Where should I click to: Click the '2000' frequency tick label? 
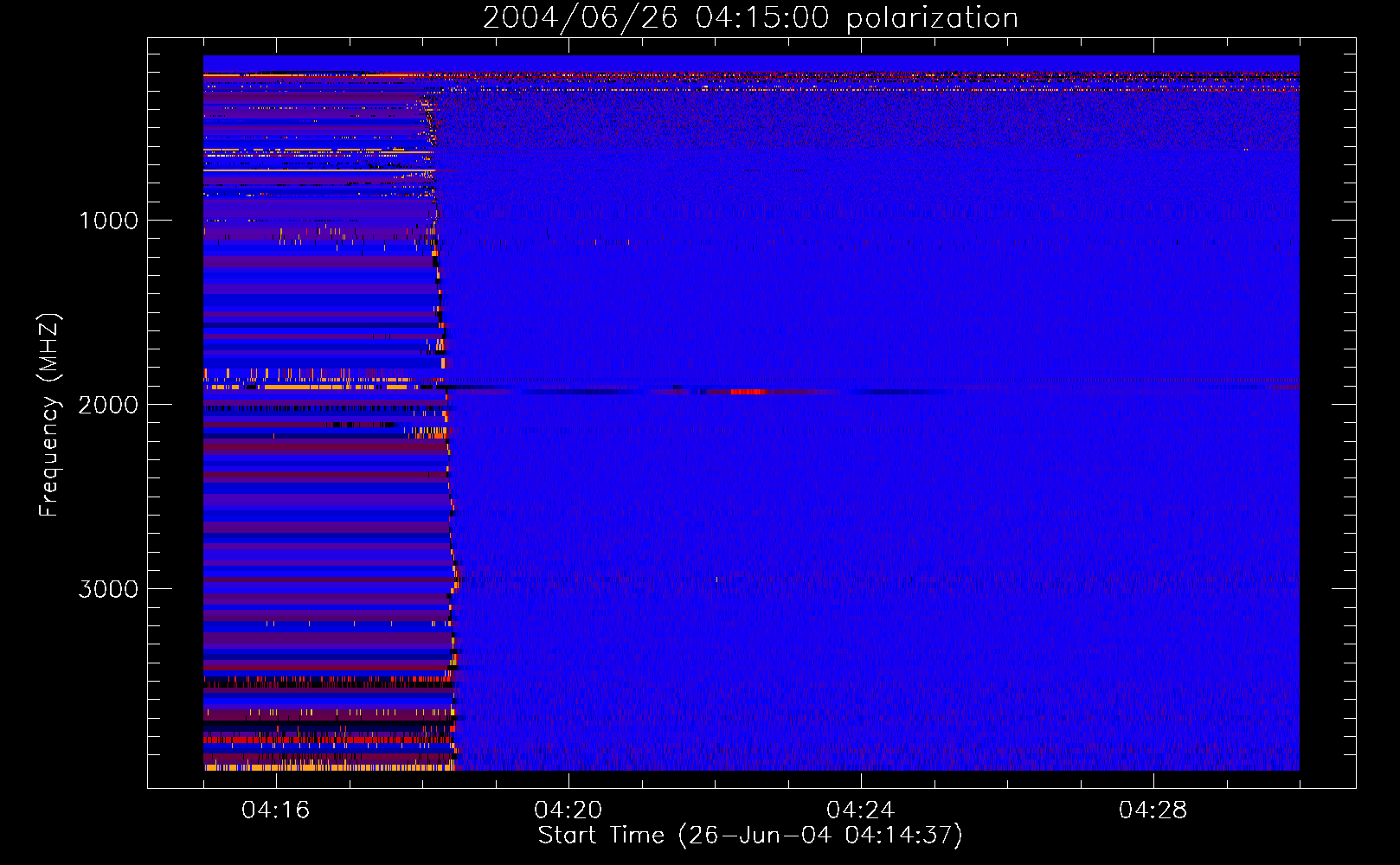(108, 405)
